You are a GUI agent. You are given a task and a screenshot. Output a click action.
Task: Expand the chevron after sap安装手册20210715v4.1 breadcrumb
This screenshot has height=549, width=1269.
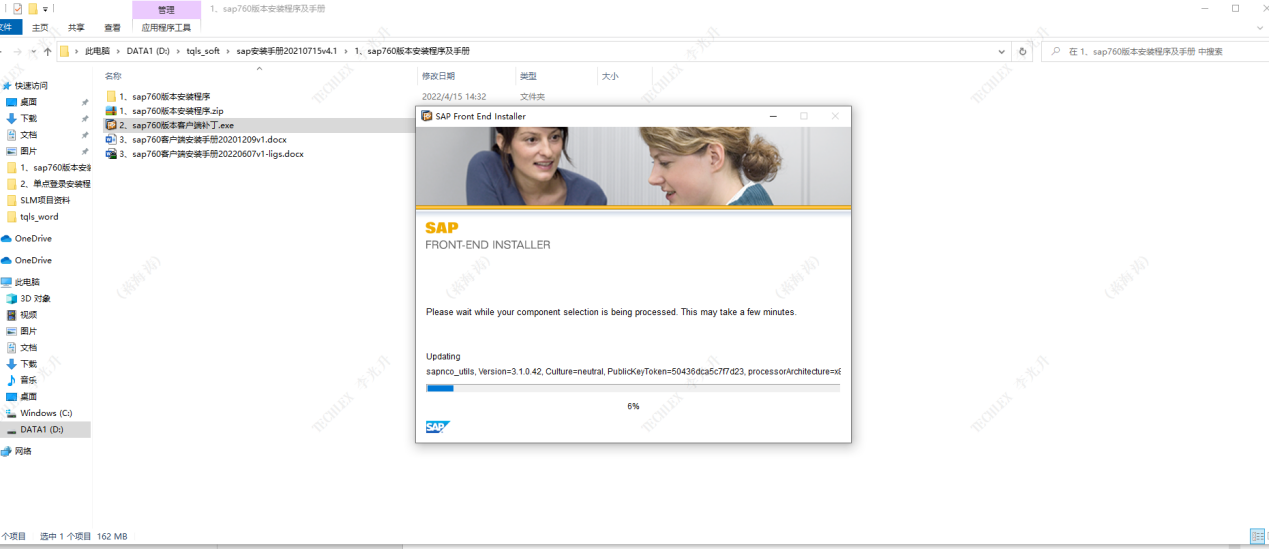(x=346, y=51)
